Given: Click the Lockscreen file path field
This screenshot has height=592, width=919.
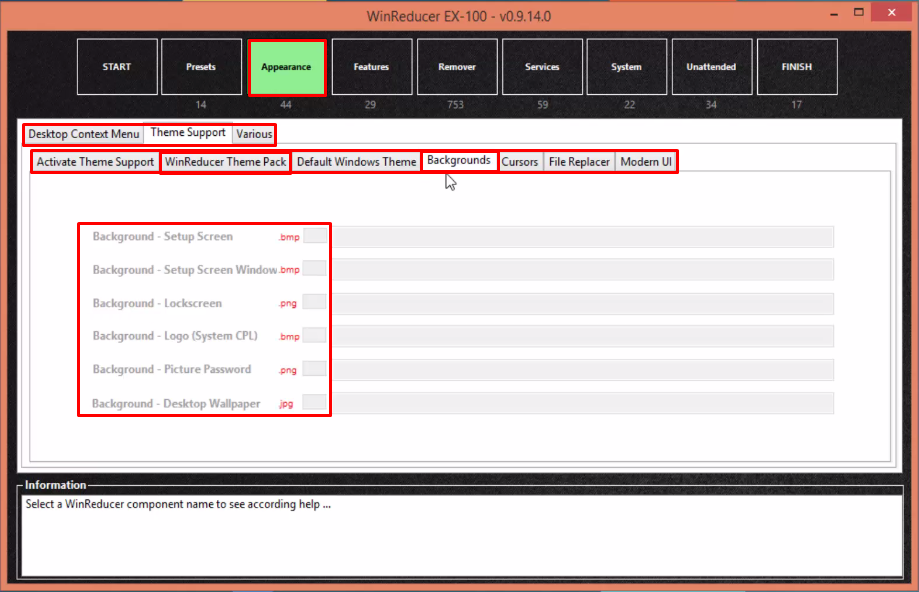Looking at the screenshot, I should [583, 304].
